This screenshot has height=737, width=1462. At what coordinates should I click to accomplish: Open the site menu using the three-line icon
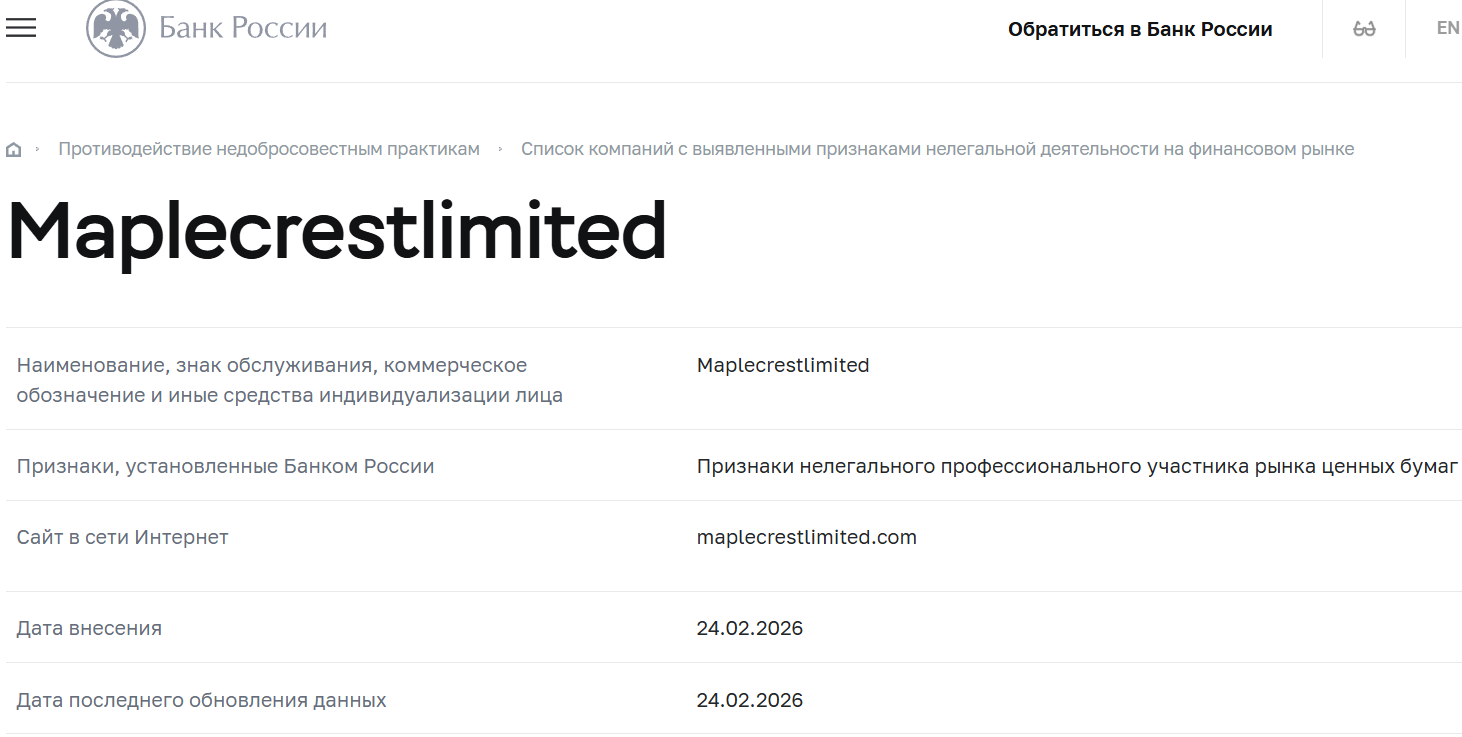pyautogui.click(x=21, y=28)
